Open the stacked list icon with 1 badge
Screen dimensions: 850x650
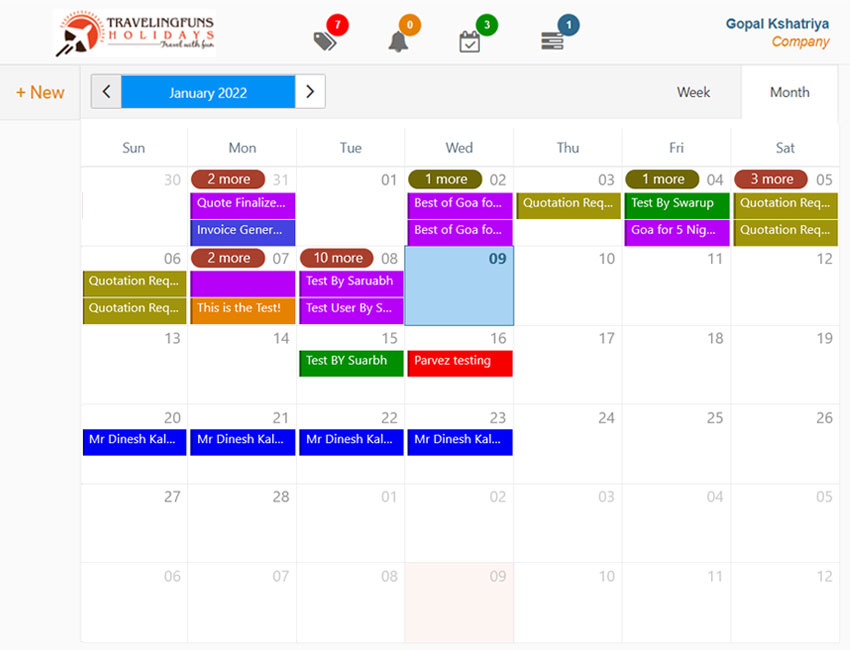pos(552,41)
